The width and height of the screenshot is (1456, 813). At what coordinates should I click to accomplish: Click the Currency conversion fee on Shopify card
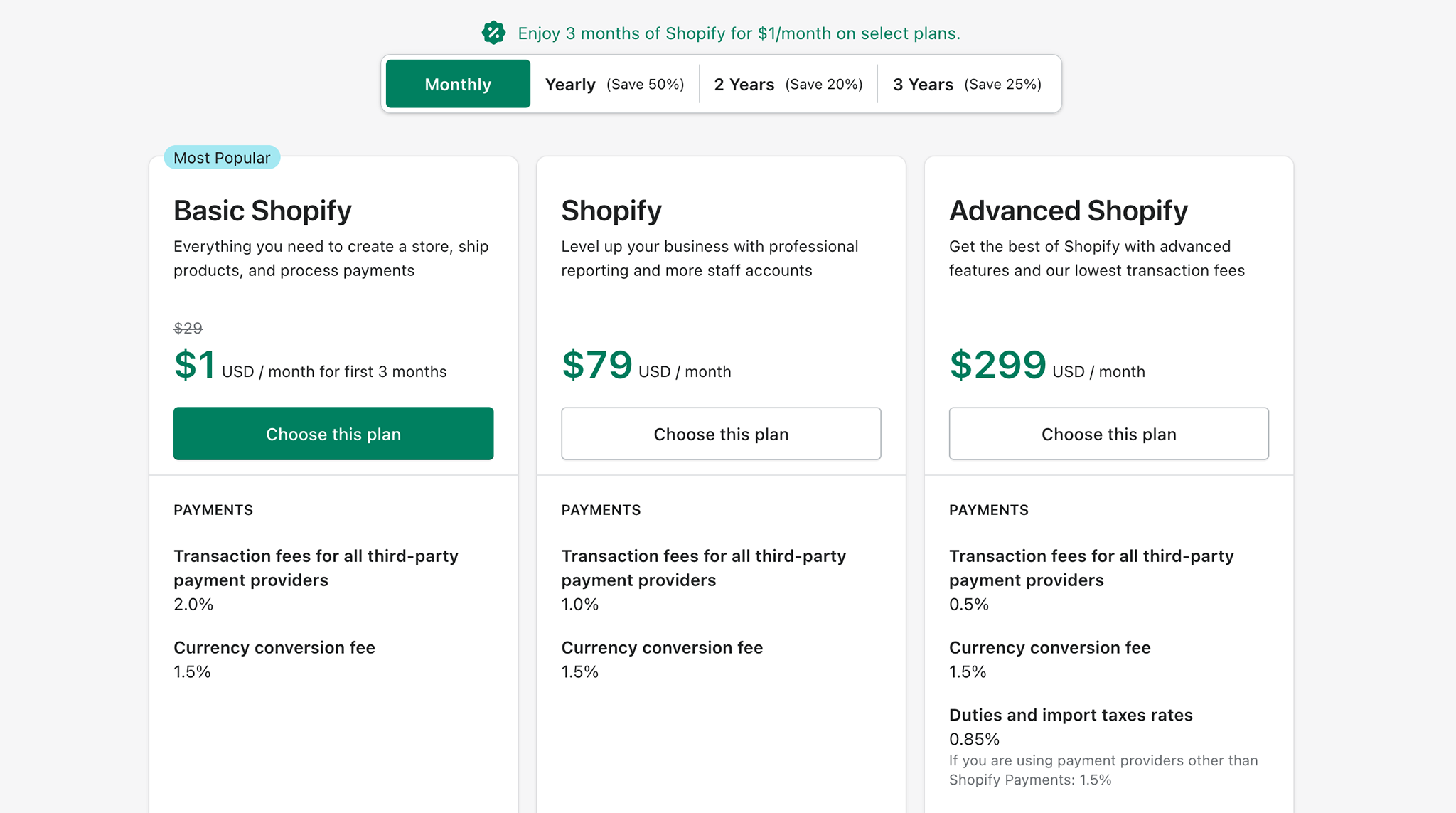[x=662, y=647]
